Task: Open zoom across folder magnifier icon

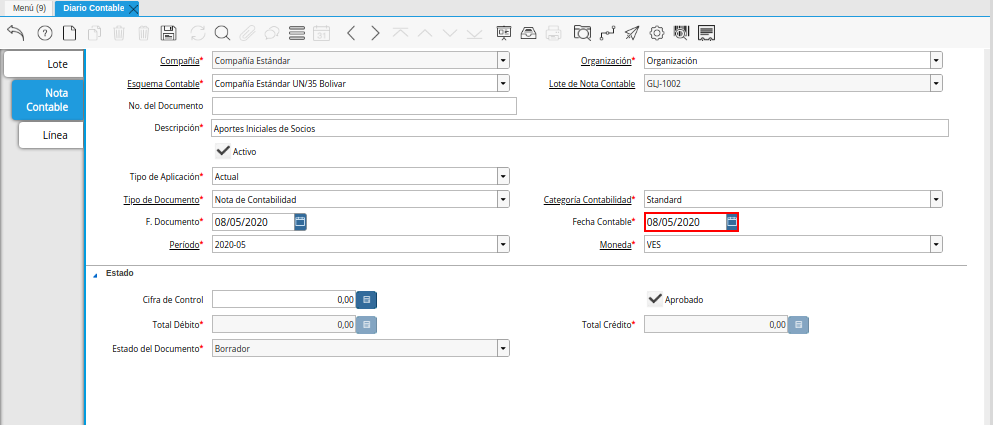Action: click(x=582, y=33)
